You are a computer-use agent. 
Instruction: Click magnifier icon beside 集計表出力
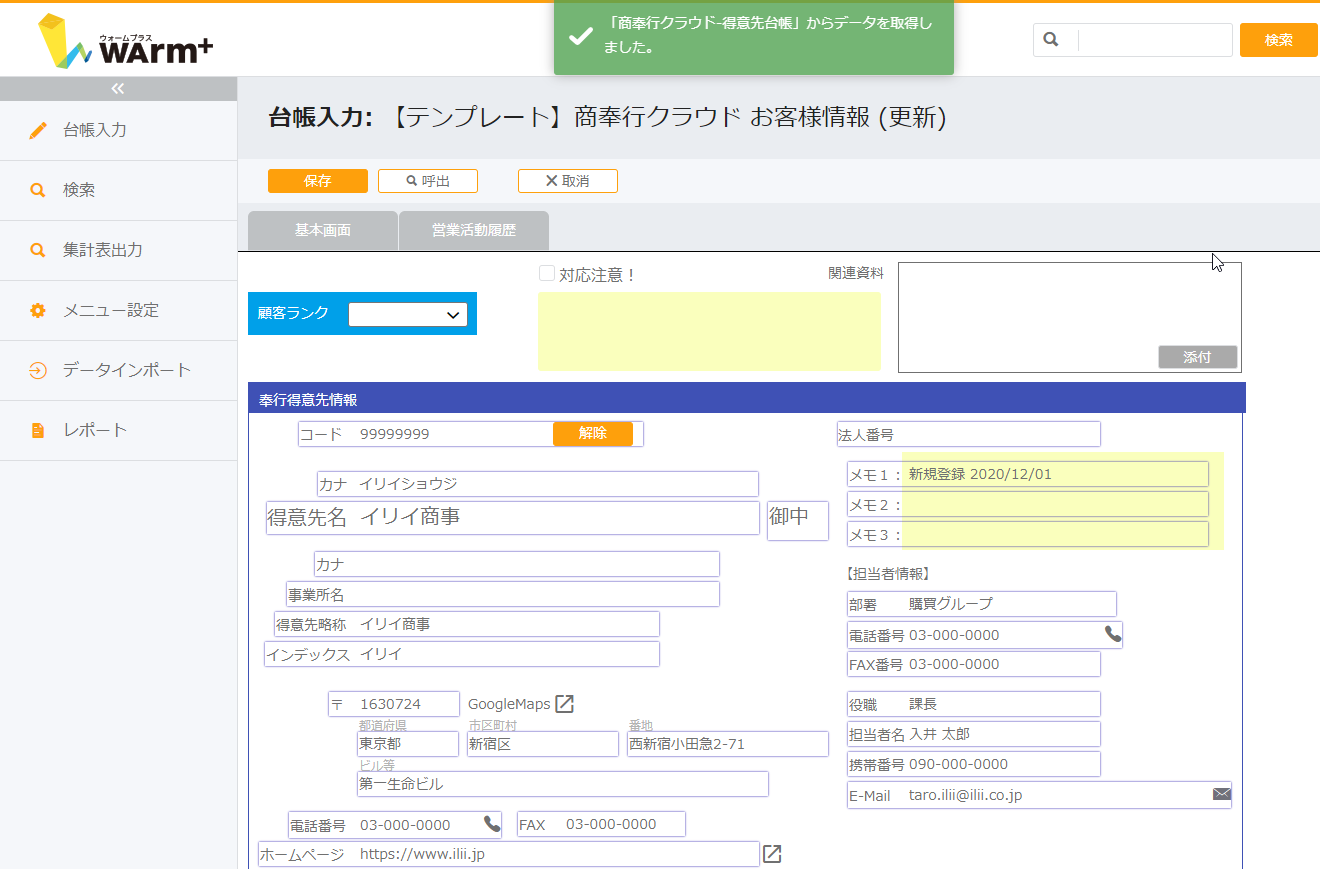38,250
